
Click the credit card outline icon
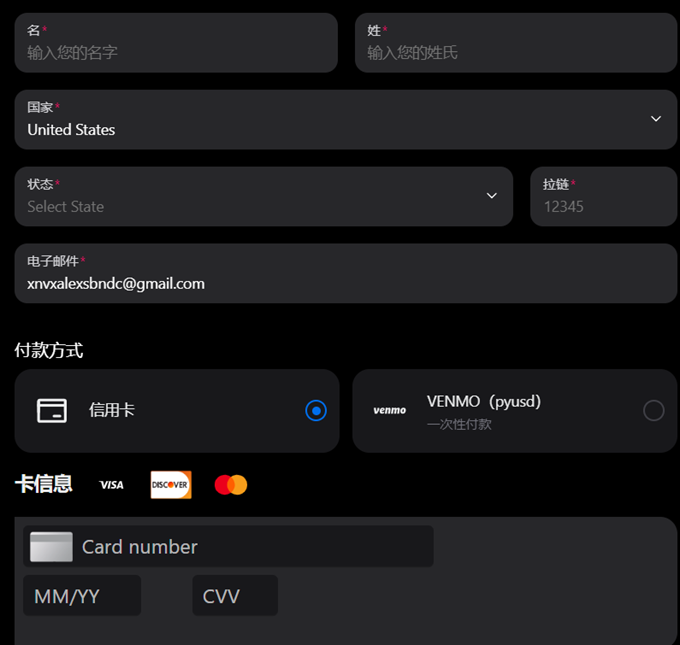(52, 410)
